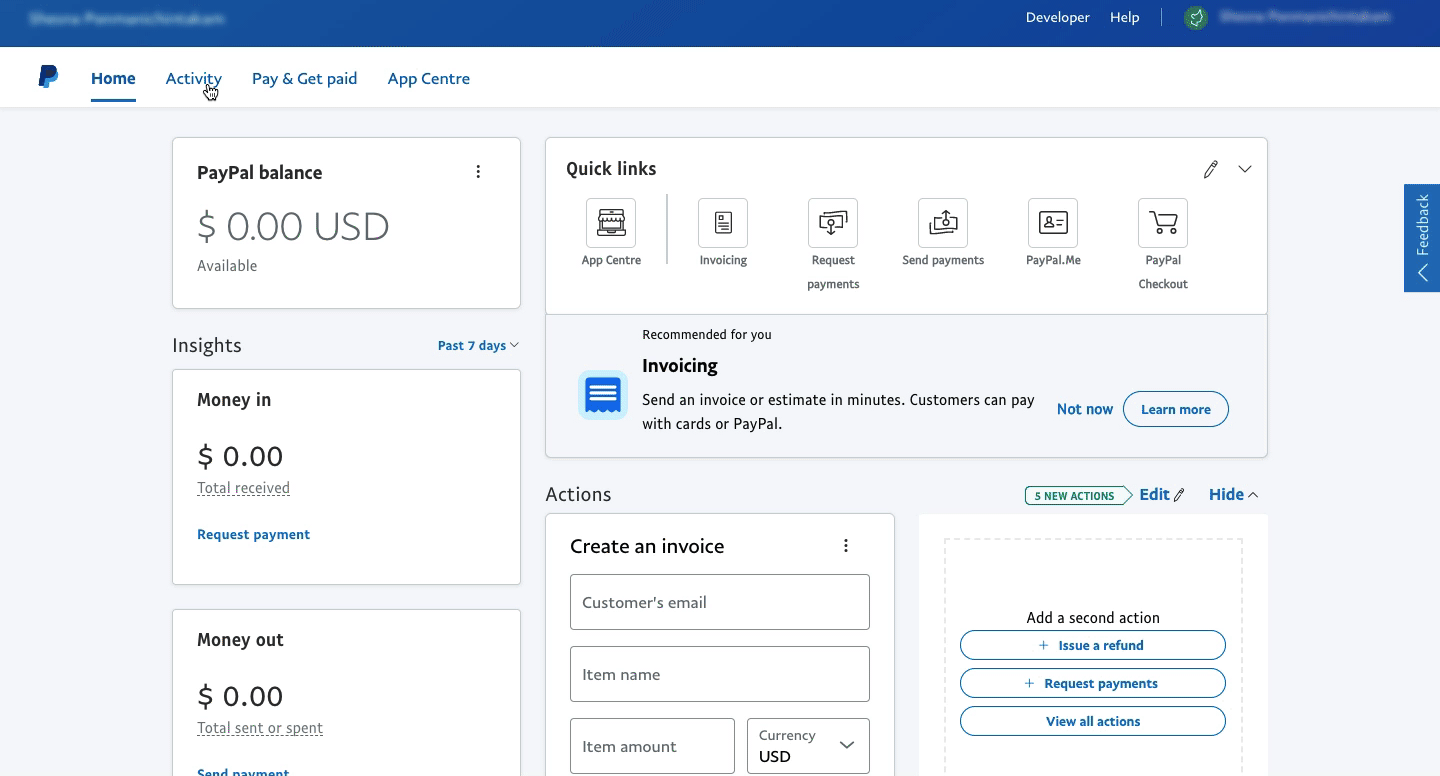The height and width of the screenshot is (776, 1440).
Task: Open the PayPal Checkout quick link icon
Action: (1163, 223)
